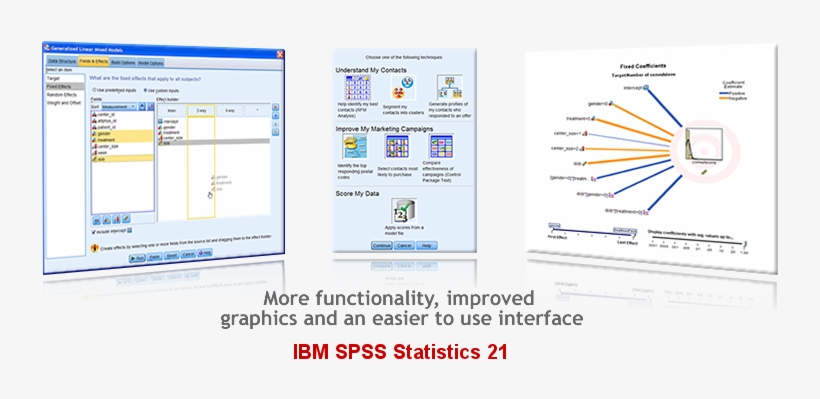The height and width of the screenshot is (399, 820).
Task: Click the target distribution thumbnail in chart center
Action: (704, 144)
